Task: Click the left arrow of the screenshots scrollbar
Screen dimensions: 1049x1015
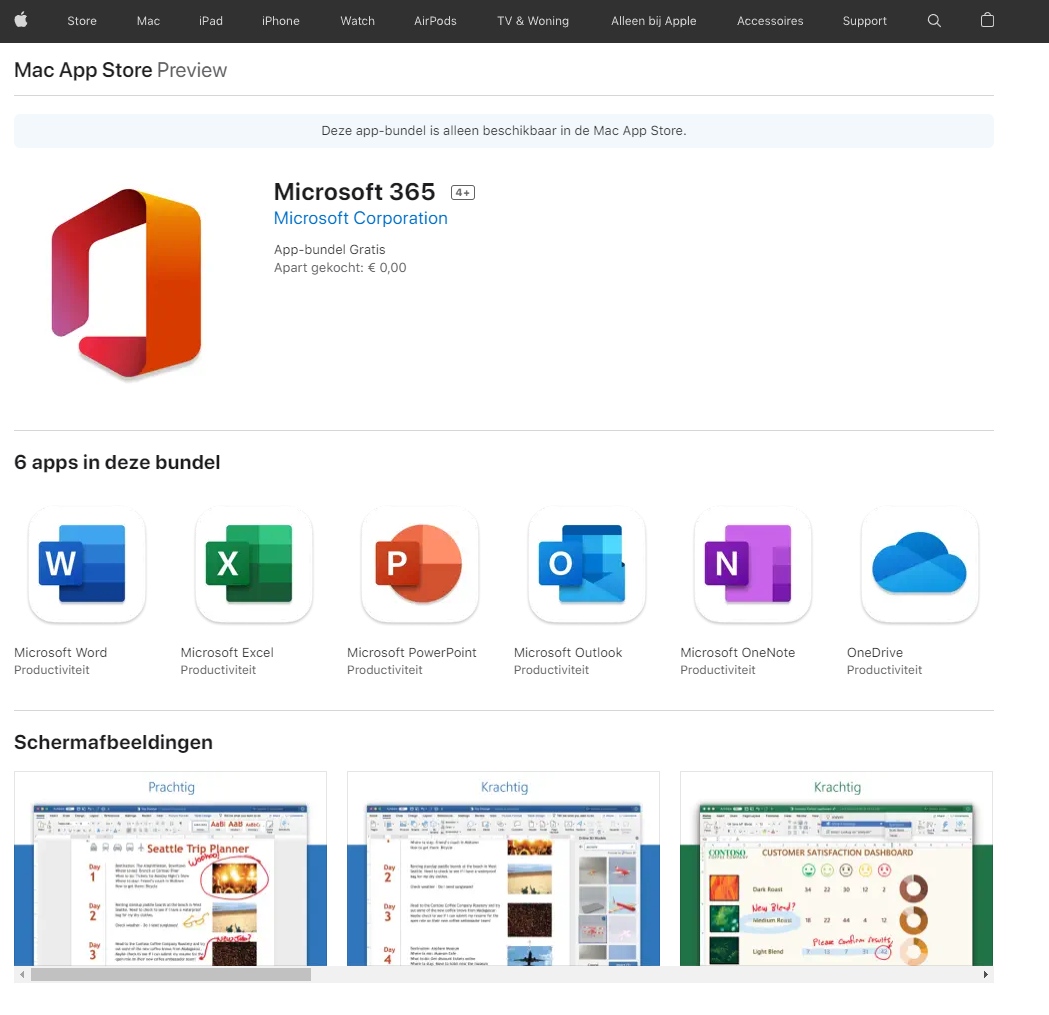Action: click(x=22, y=974)
